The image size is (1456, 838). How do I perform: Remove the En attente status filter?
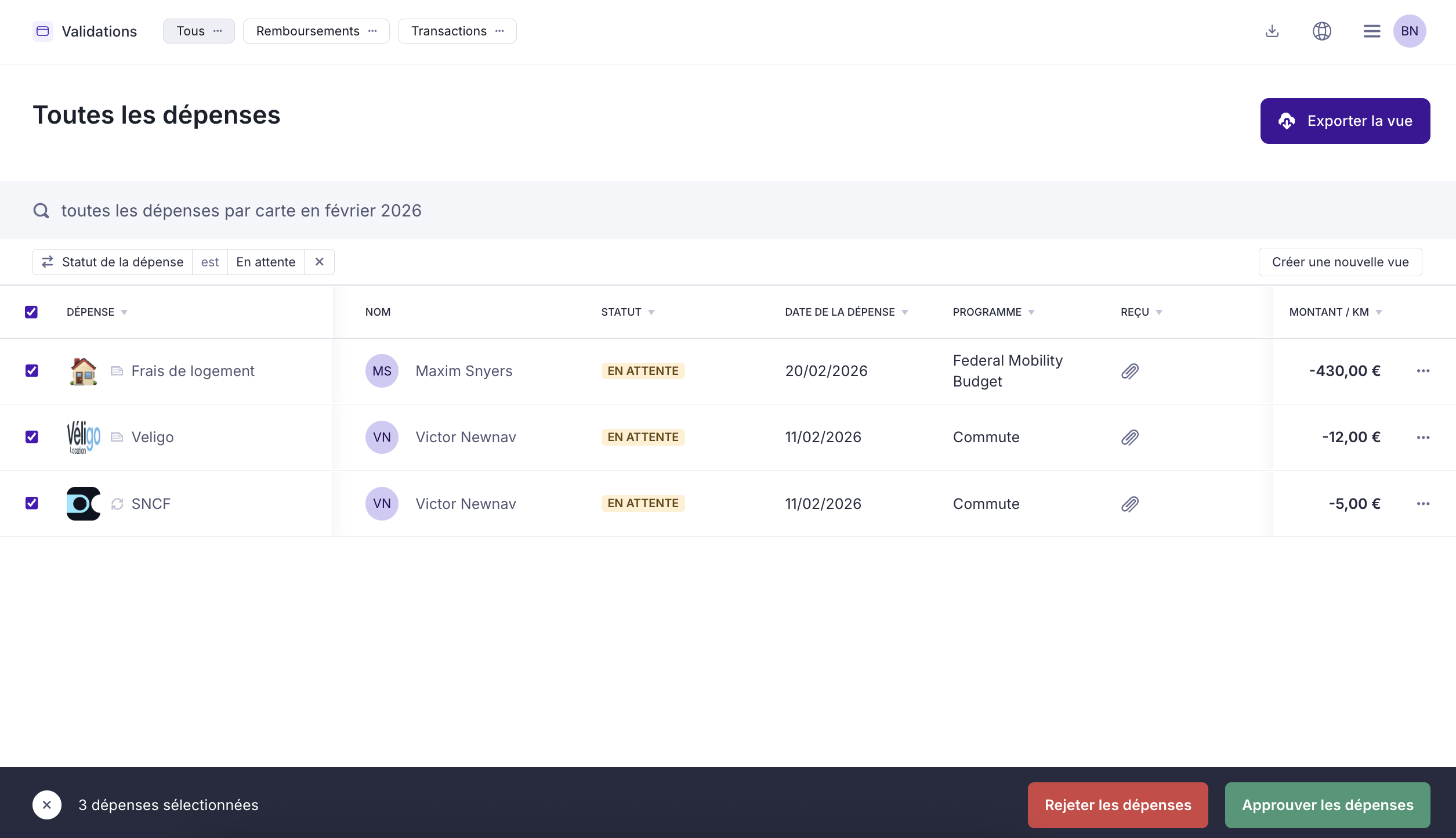point(319,262)
